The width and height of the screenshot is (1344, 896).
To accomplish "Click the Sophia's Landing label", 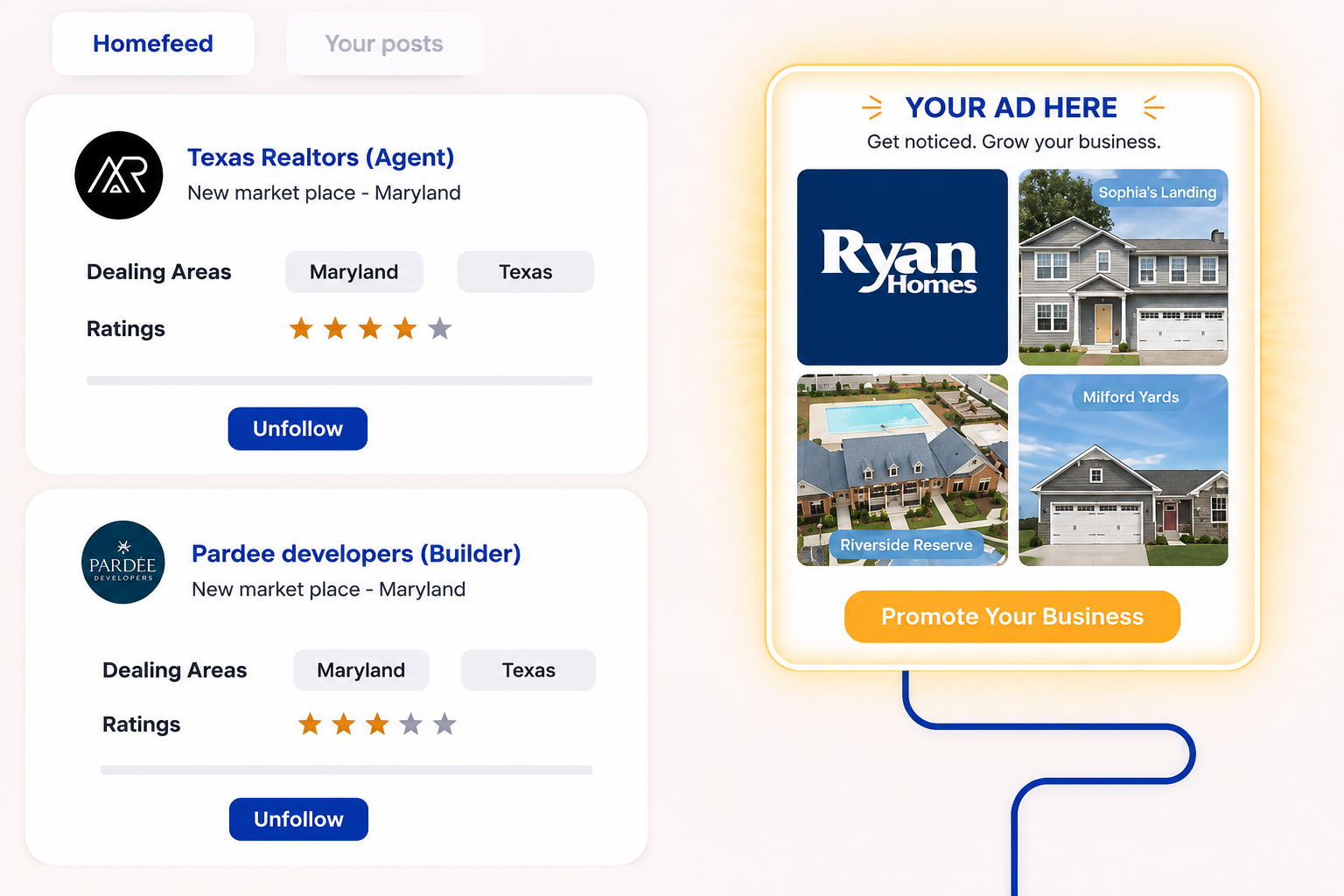I will (x=1158, y=192).
